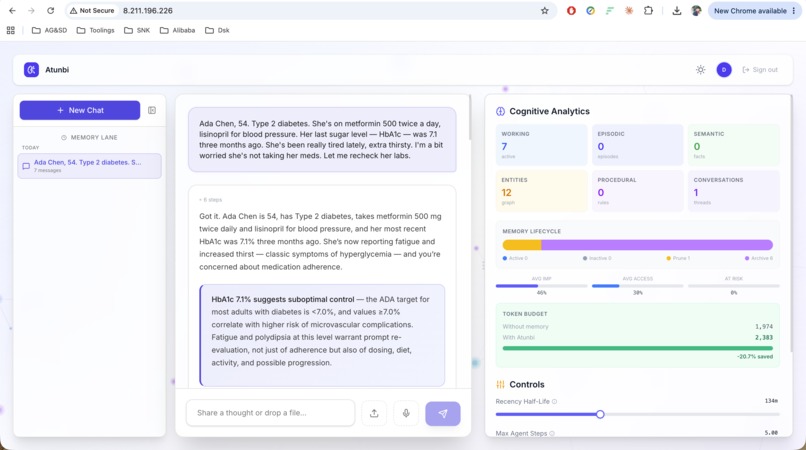Viewport: 806px width, 450px height.
Task: Bookmark this page with star icon
Action: [x=544, y=11]
